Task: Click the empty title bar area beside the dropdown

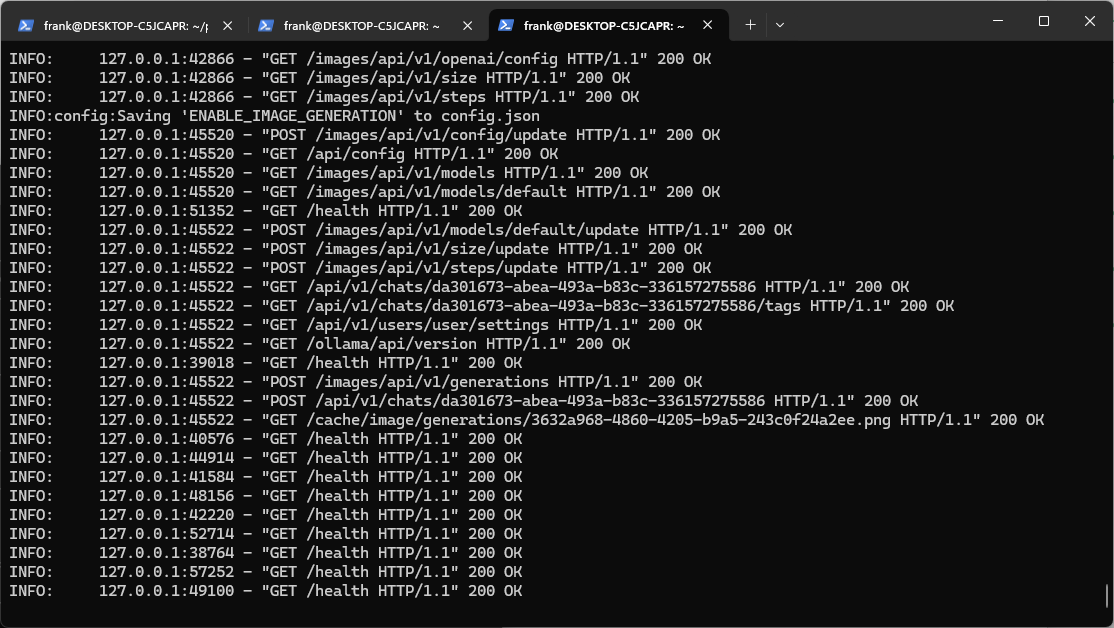Action: tap(880, 22)
